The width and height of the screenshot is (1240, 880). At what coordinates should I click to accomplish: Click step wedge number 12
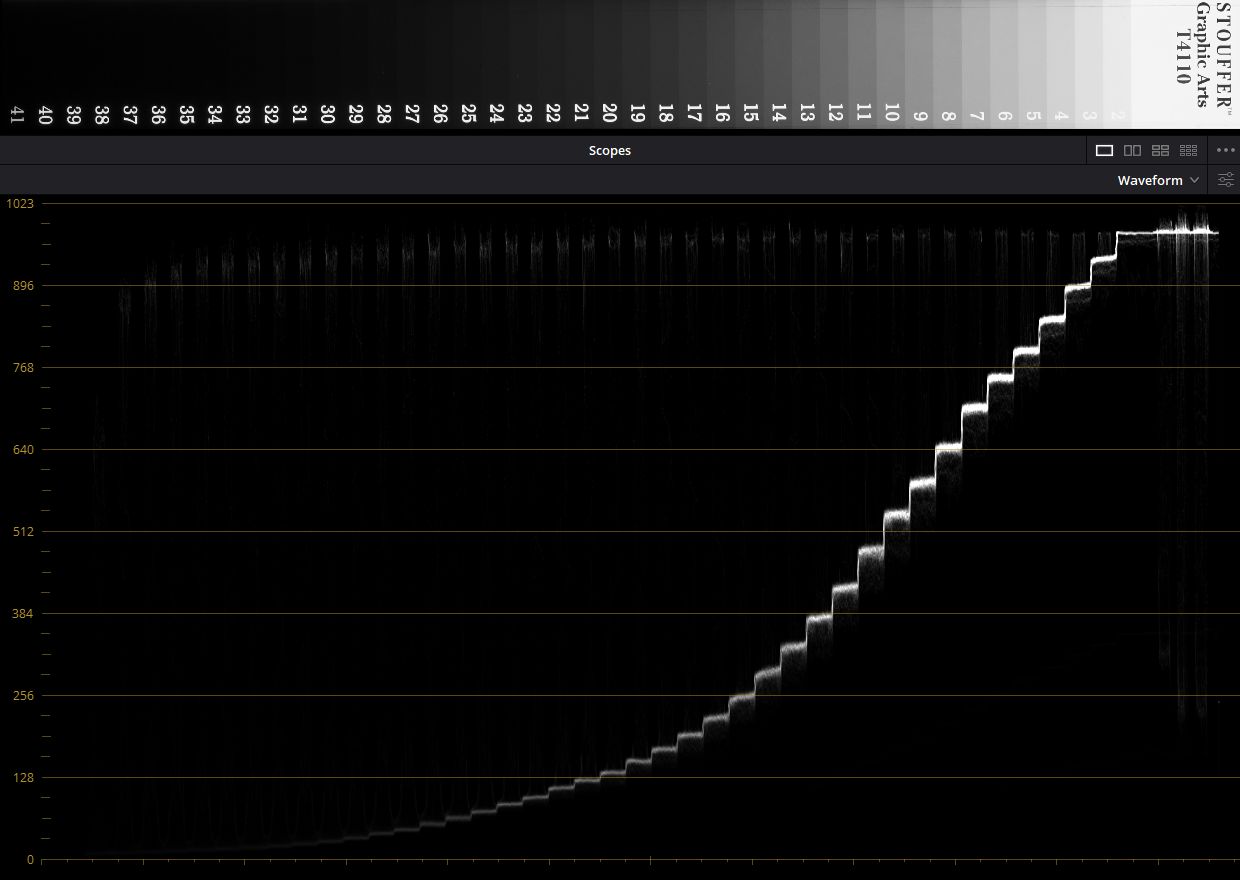tap(836, 114)
